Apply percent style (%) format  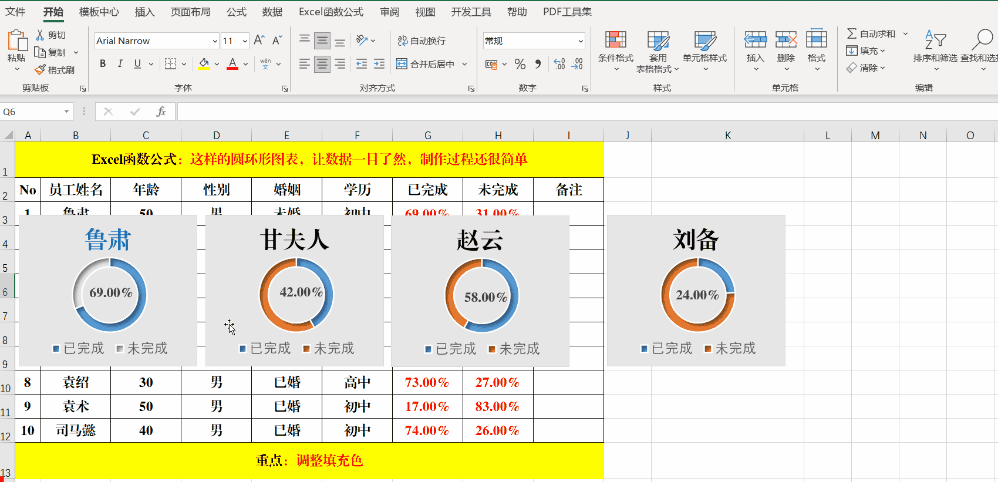coord(520,64)
